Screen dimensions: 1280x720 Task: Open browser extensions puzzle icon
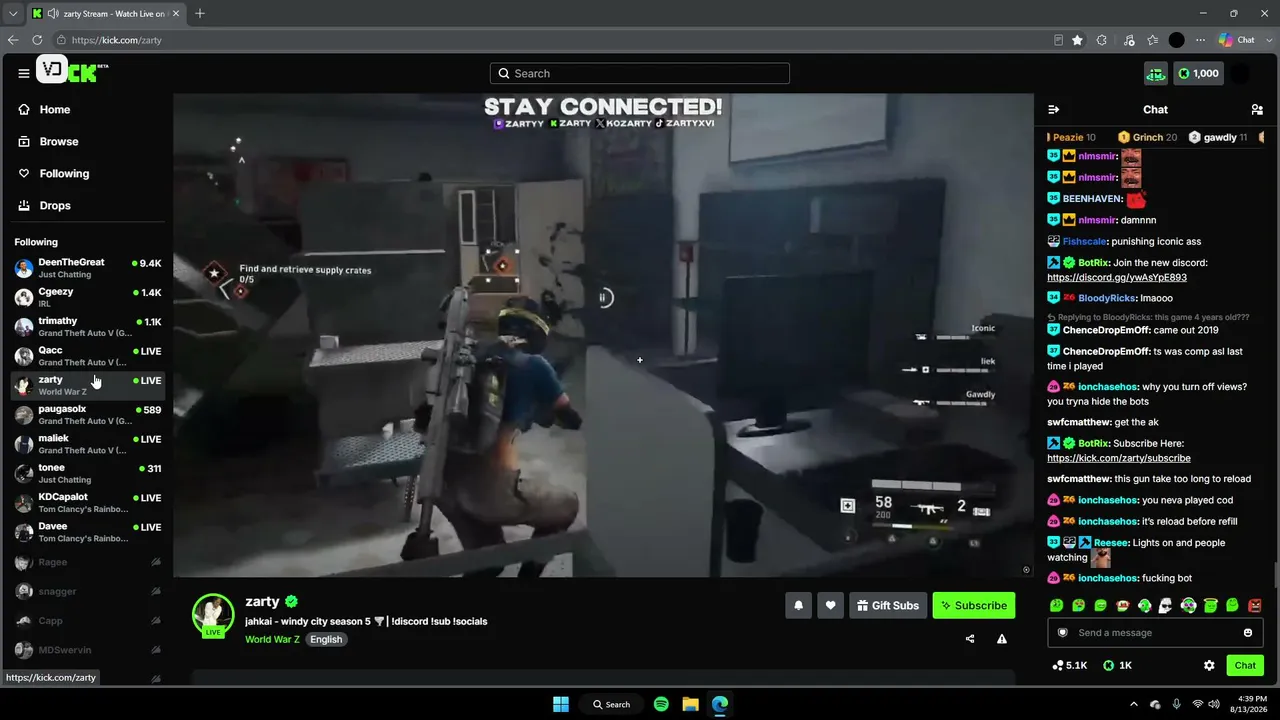pyautogui.click(x=1102, y=40)
